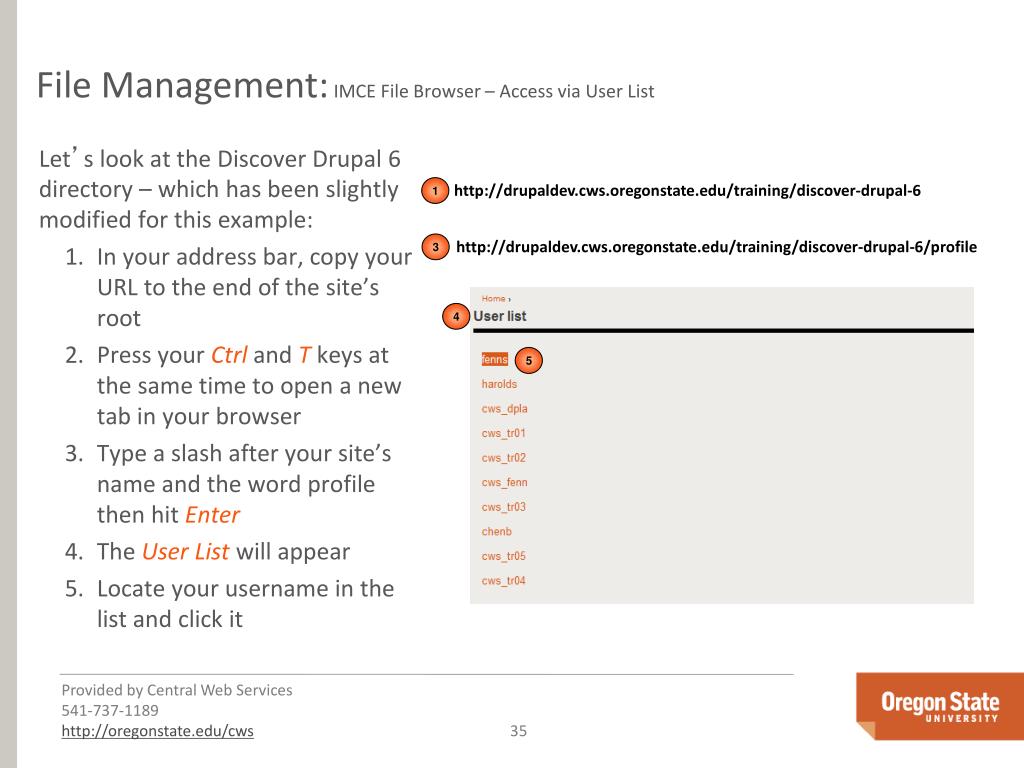Select the discover-drupal-6/profile URL text
Viewport: 1024px width, 768px height.
pyautogui.click(x=716, y=247)
